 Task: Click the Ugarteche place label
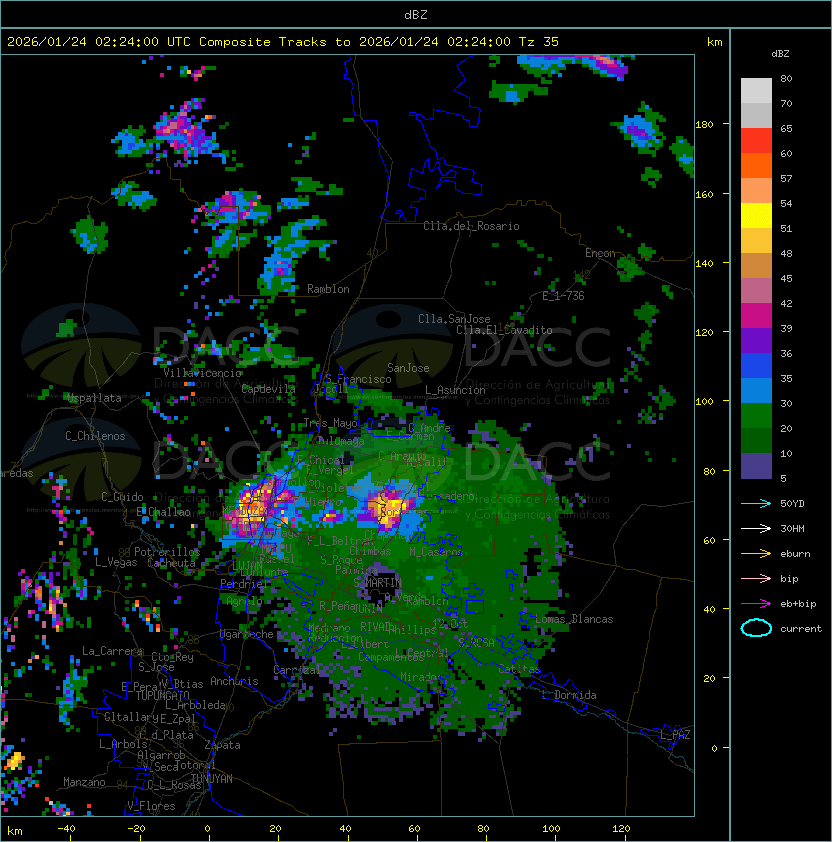247,635
